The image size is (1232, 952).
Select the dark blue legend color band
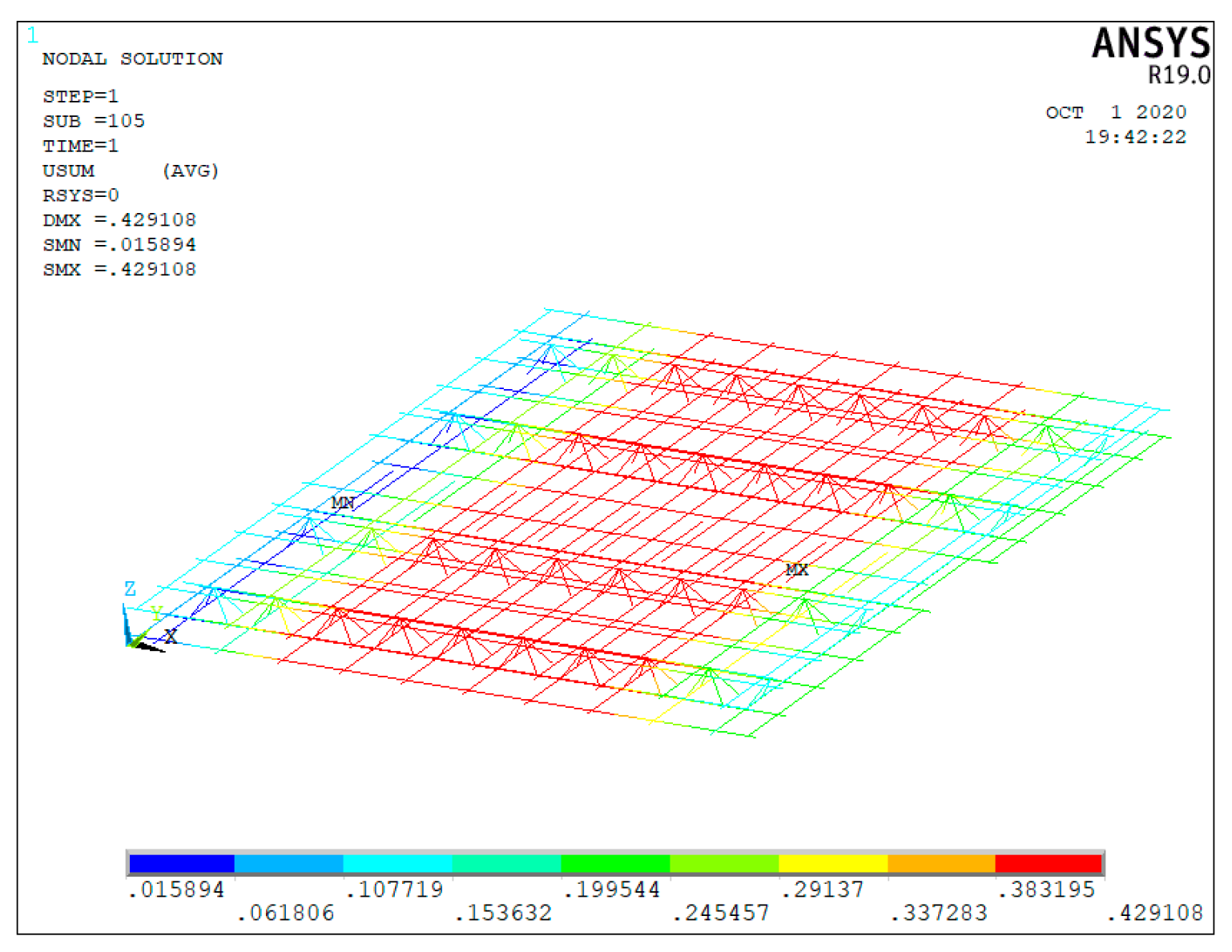pyautogui.click(x=182, y=863)
